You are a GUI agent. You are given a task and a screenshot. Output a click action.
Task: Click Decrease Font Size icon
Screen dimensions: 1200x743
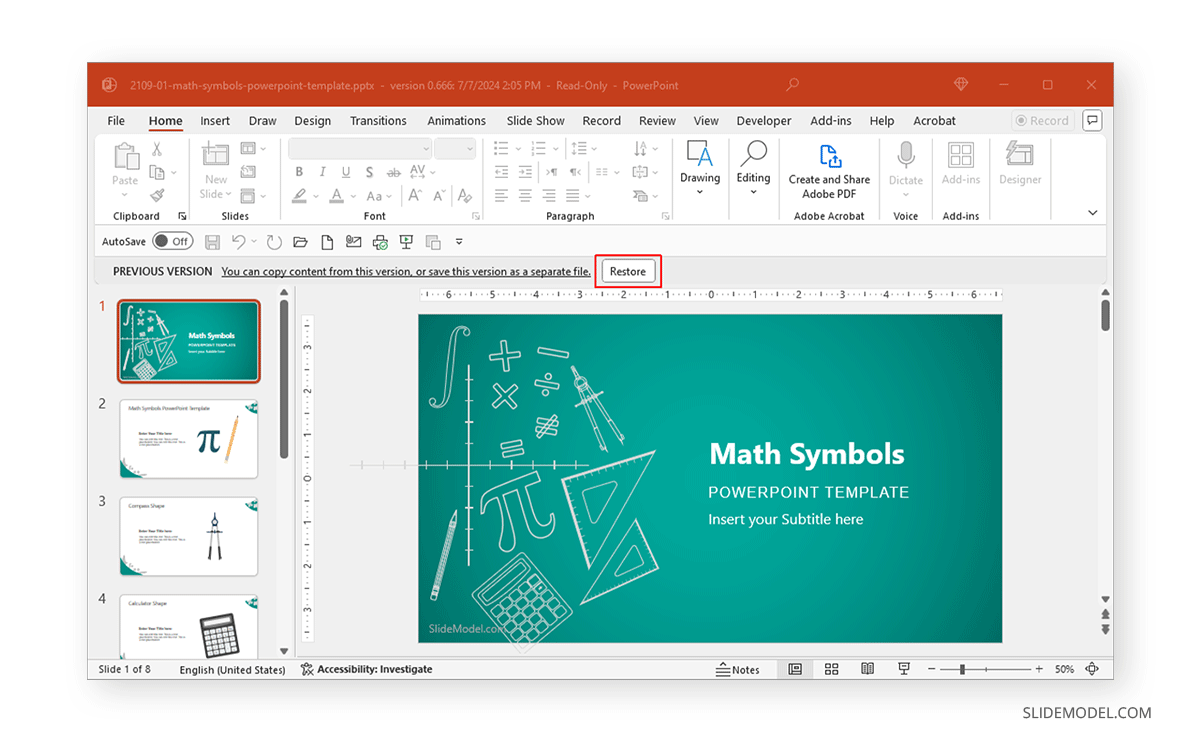[440, 196]
